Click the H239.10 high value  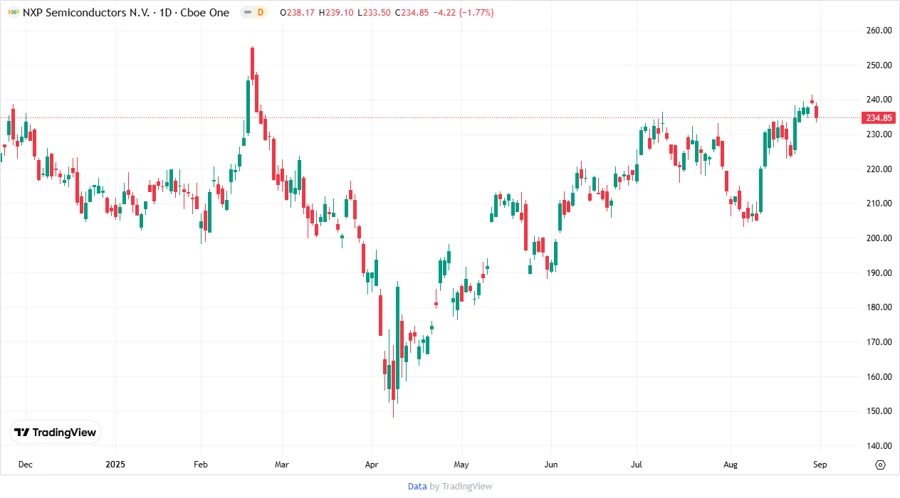pos(336,13)
